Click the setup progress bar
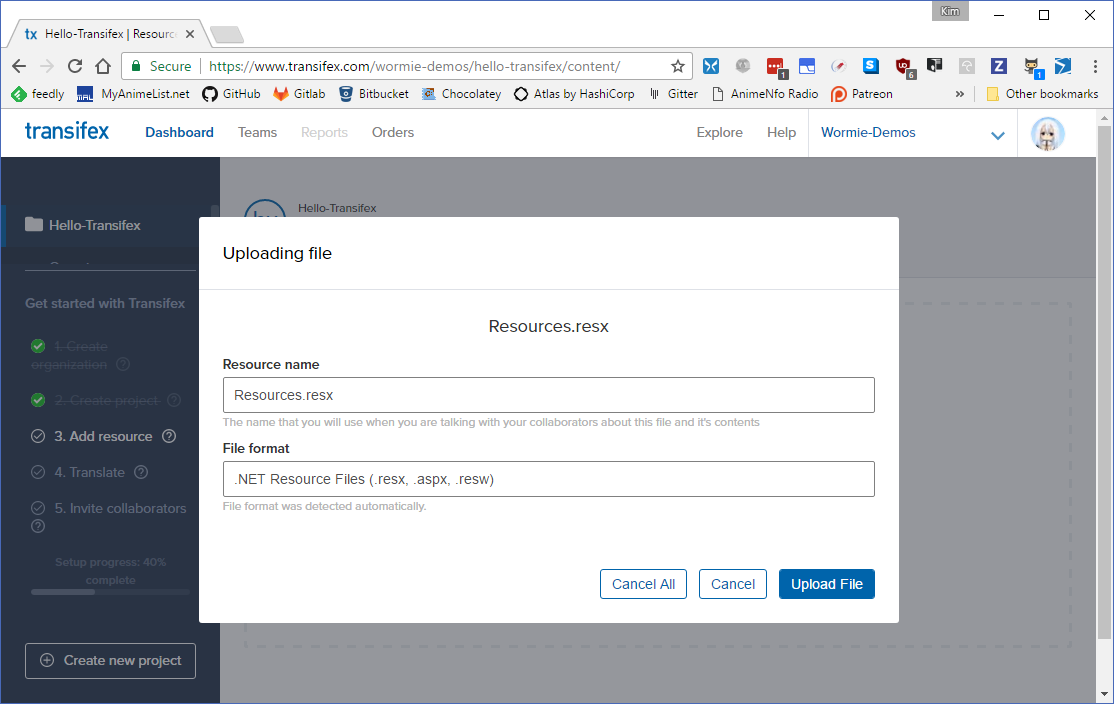The height and width of the screenshot is (704, 1114). click(x=110, y=592)
